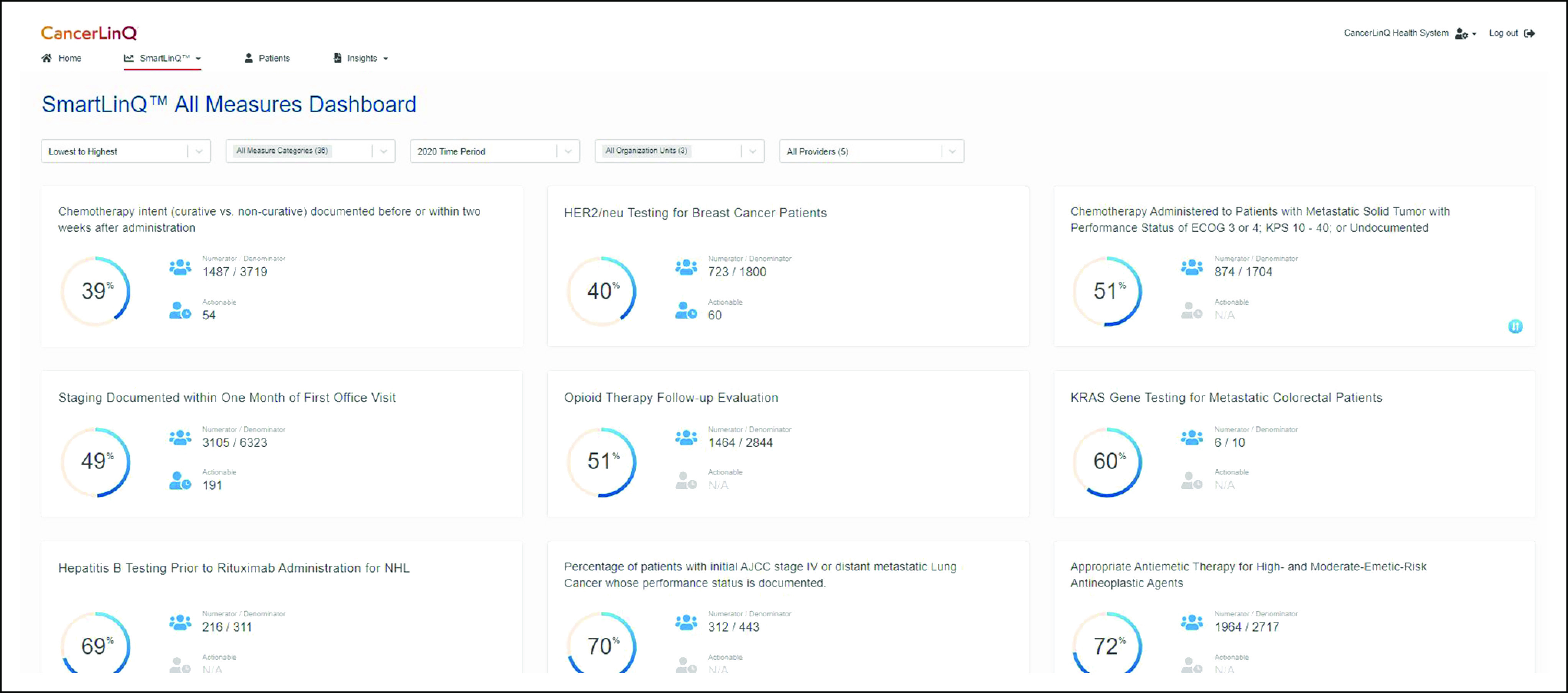The width and height of the screenshot is (1568, 693).
Task: Open the Chemotherapy Administered to Patients with Metastatic title
Action: (x=1259, y=220)
